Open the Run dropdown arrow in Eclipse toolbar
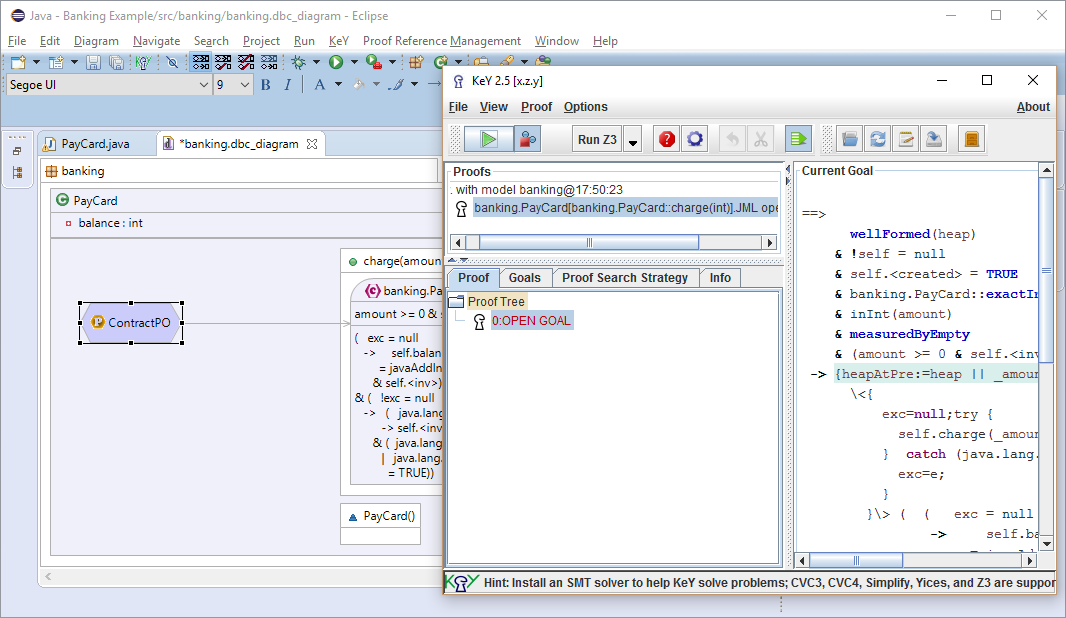Image resolution: width=1066 pixels, height=618 pixels. point(354,63)
